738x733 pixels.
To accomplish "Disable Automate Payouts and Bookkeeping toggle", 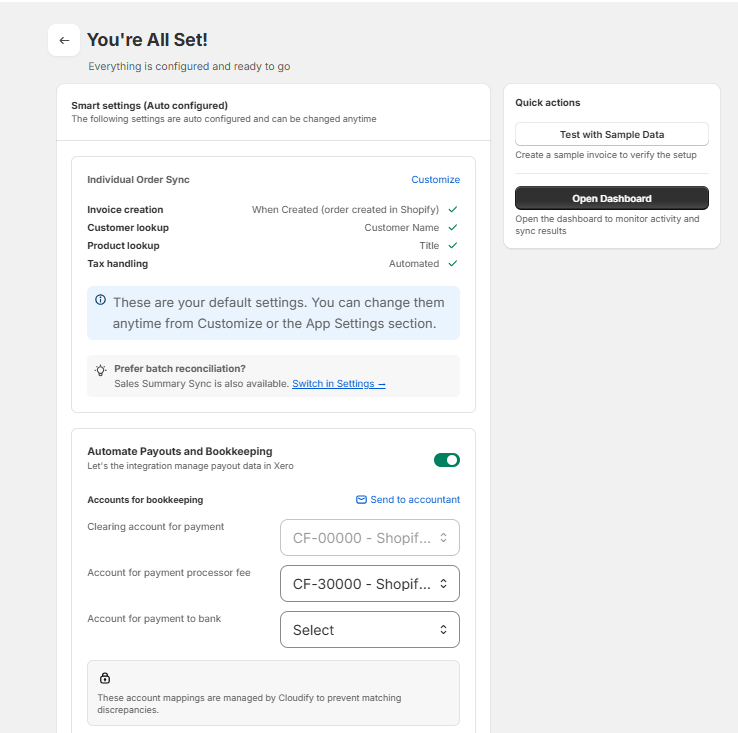I will (447, 460).
